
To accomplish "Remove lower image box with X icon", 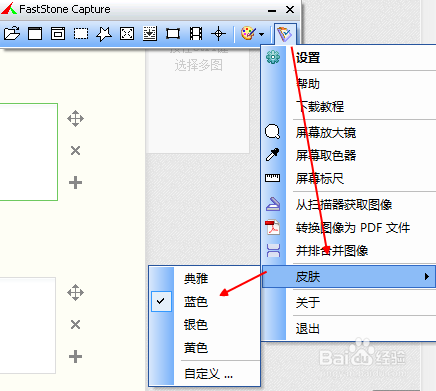I will click(x=76, y=324).
